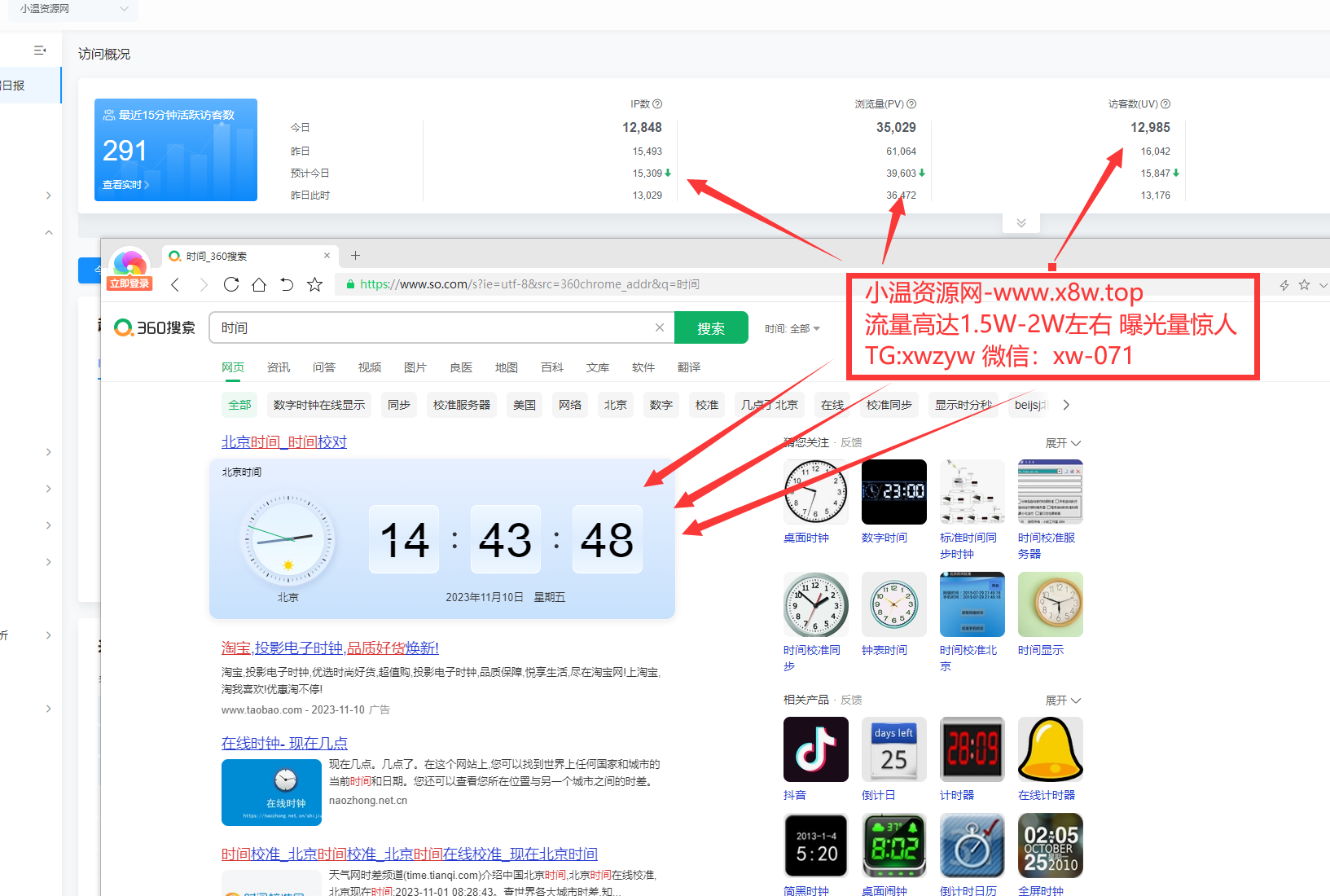Click the green 搜索 button

click(x=711, y=327)
